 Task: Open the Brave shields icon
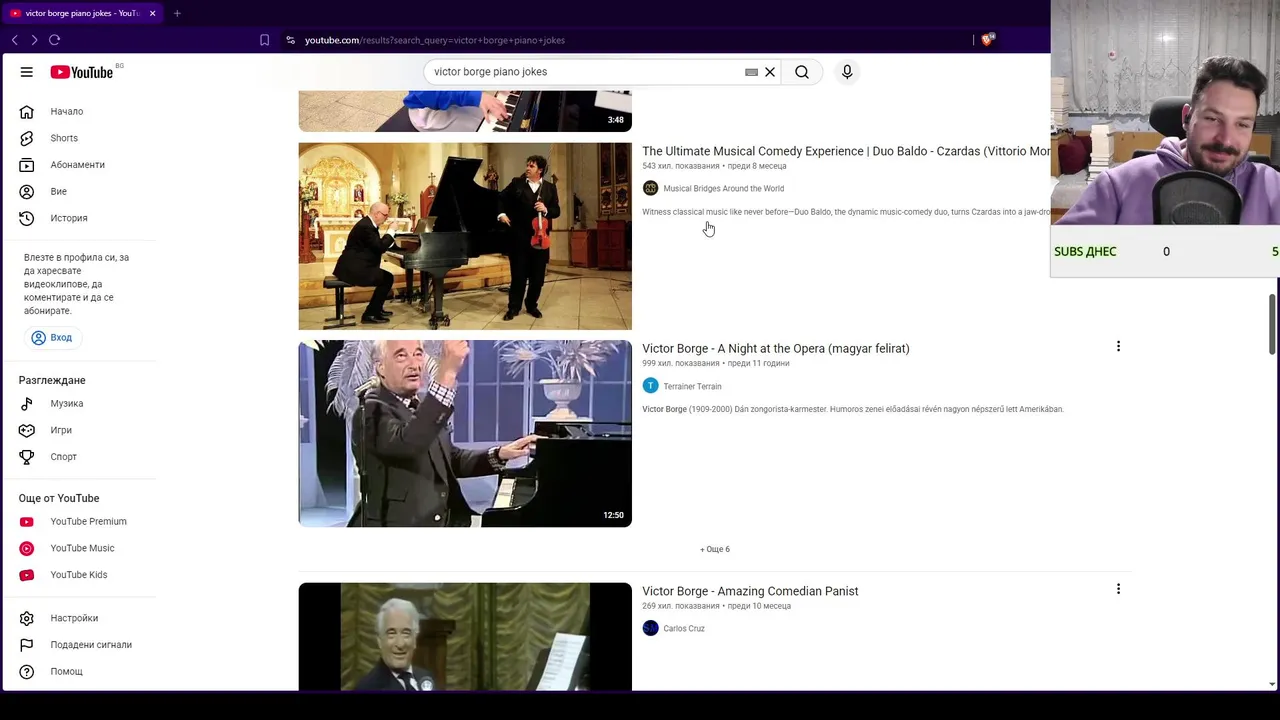tap(987, 40)
